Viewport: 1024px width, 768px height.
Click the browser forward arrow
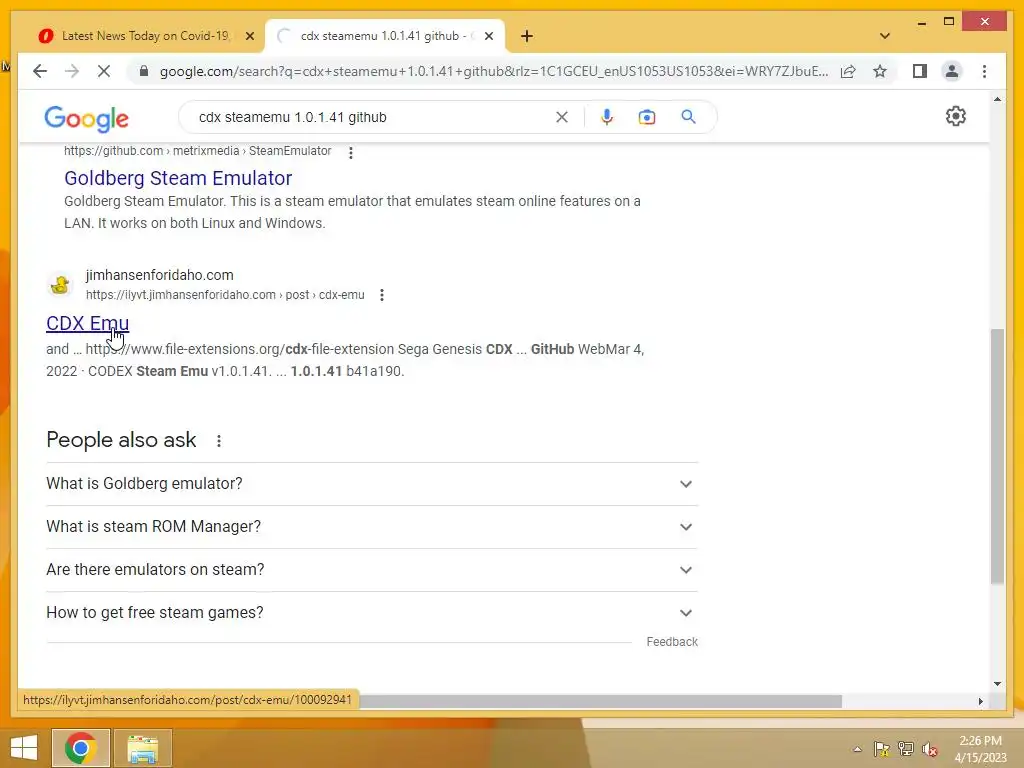72,71
